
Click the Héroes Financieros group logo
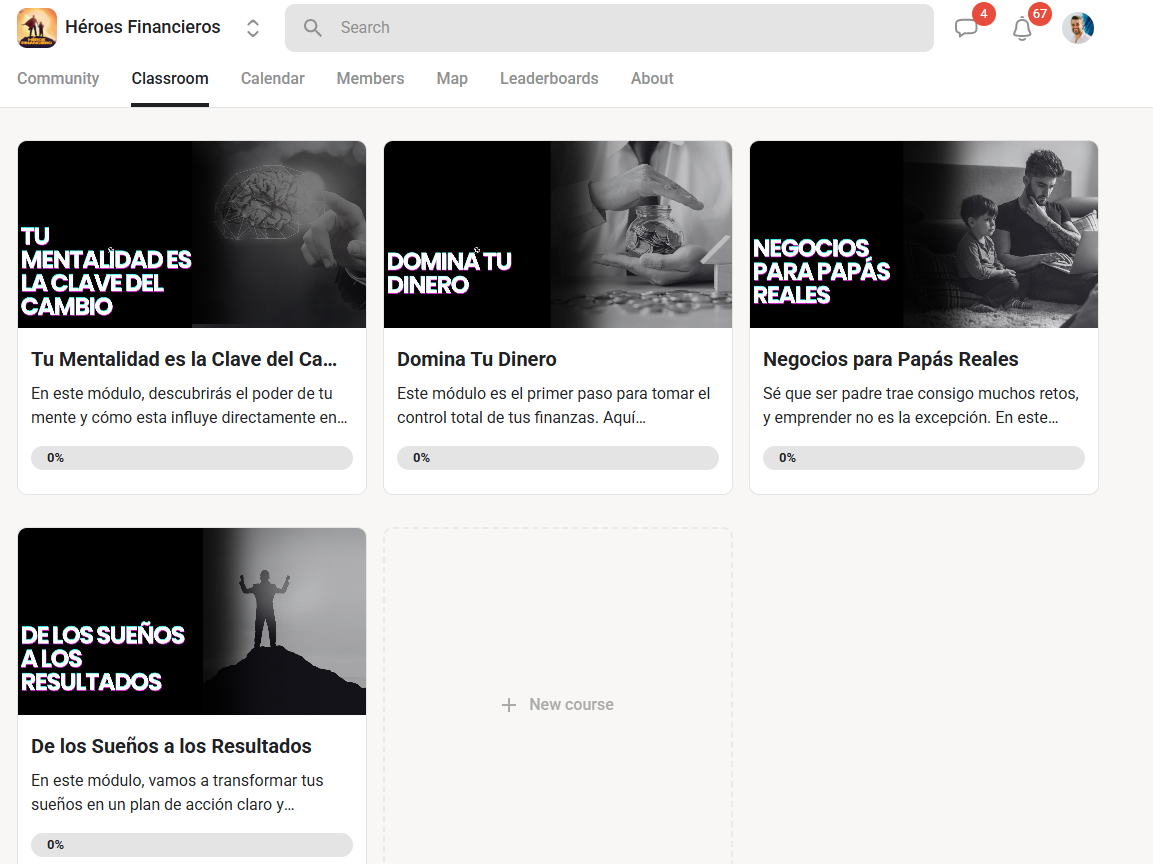pos(37,28)
